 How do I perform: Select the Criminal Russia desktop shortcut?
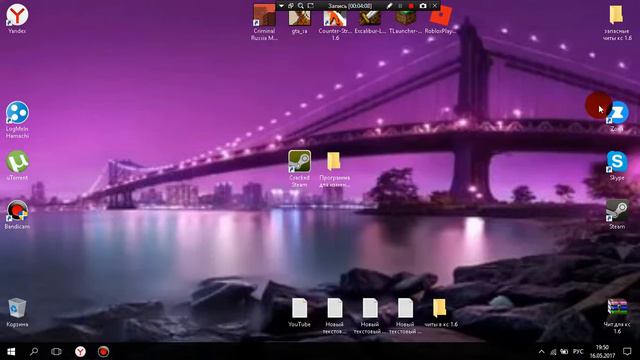click(264, 20)
